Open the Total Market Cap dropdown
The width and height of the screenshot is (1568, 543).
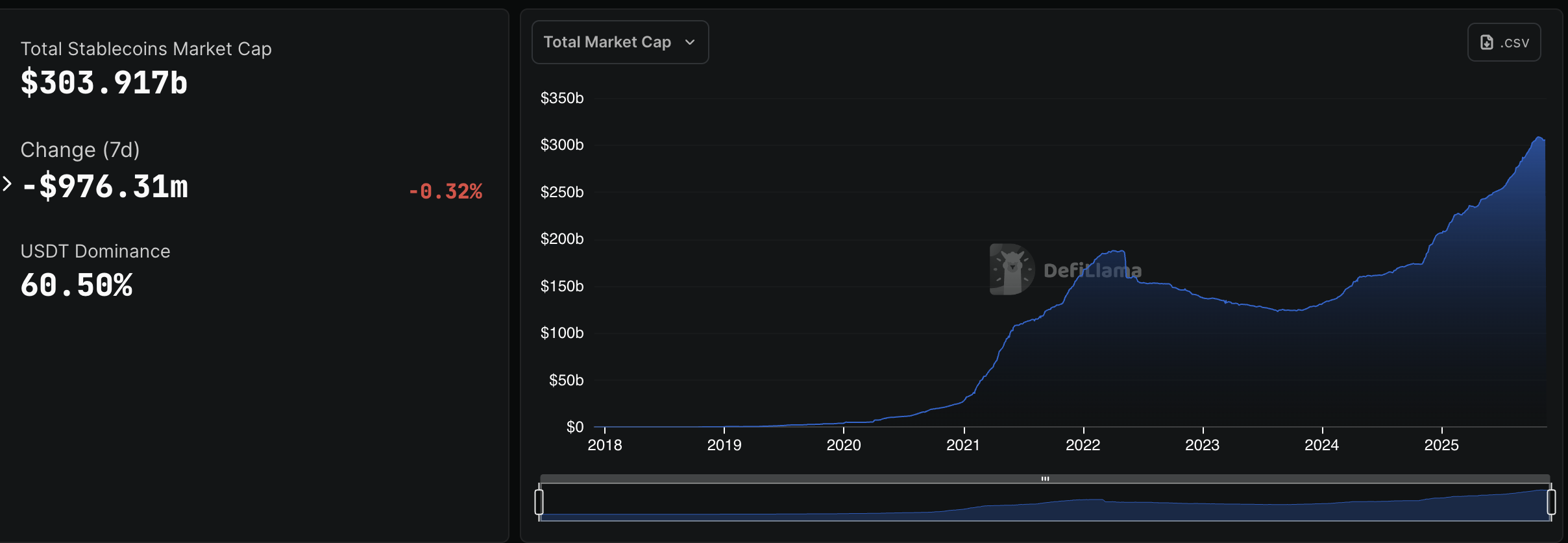pyautogui.click(x=619, y=42)
